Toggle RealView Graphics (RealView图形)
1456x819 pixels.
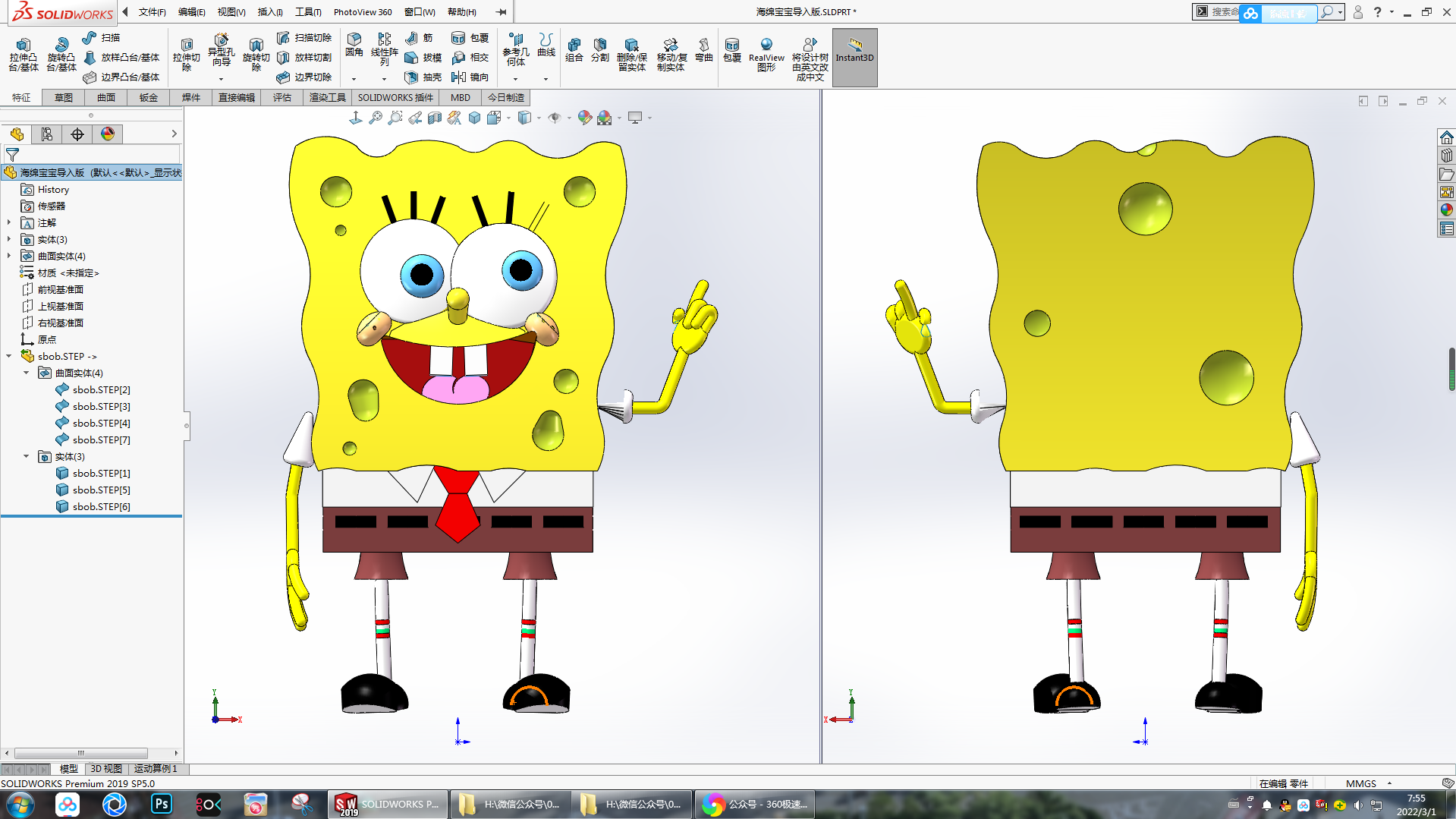[766, 55]
